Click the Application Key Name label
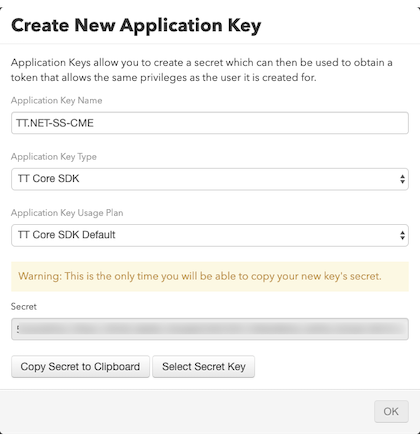The width and height of the screenshot is (420, 440). tap(57, 100)
